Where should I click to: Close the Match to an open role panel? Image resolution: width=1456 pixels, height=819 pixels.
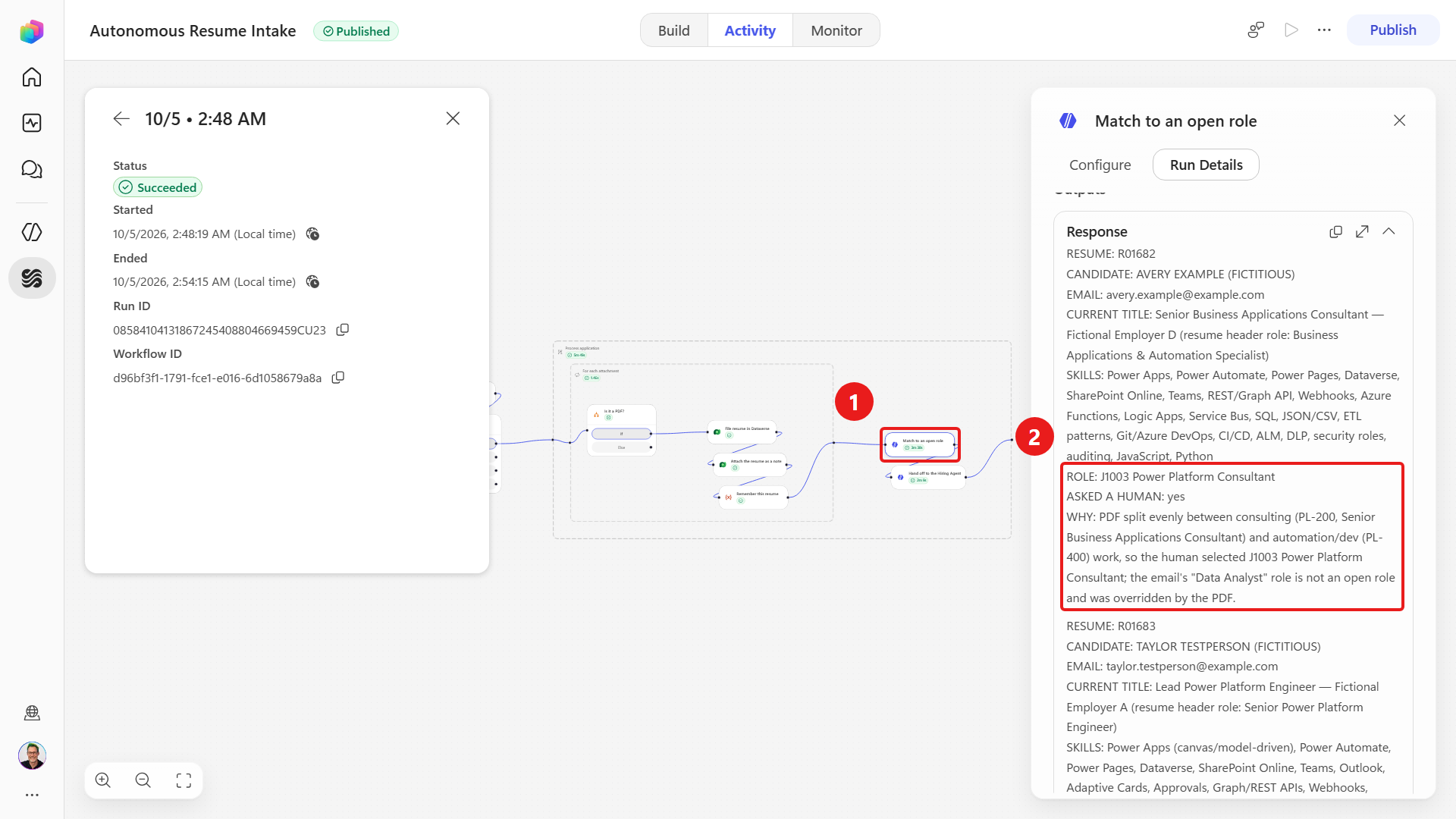coord(1400,121)
